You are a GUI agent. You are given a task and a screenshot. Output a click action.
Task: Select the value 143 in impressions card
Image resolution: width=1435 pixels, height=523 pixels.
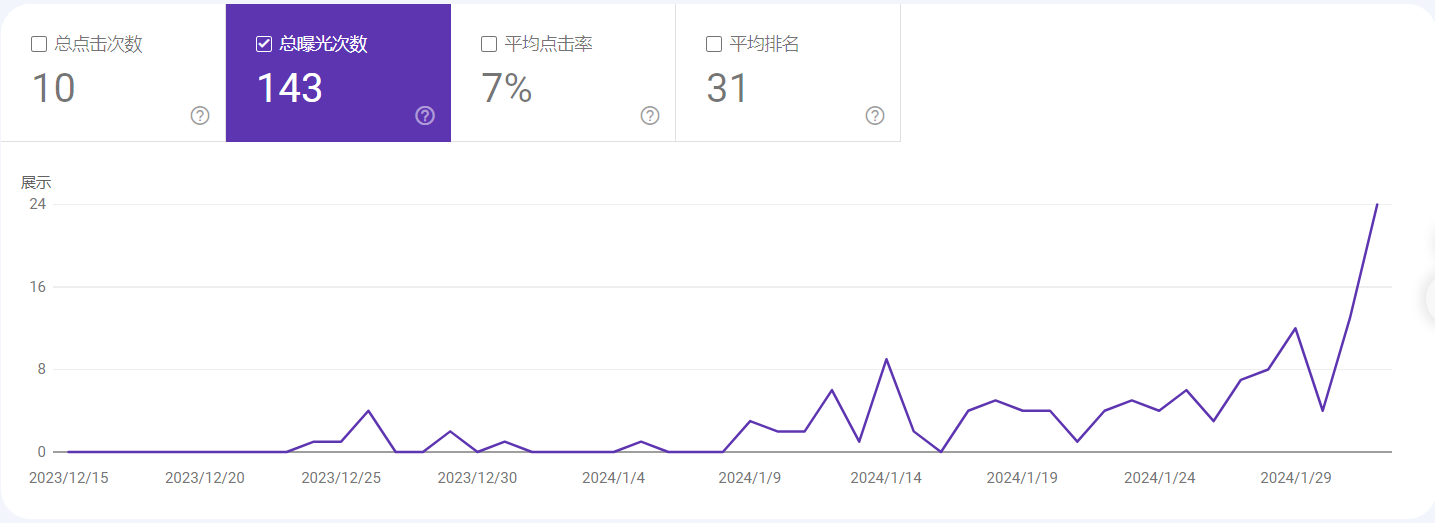pos(290,89)
